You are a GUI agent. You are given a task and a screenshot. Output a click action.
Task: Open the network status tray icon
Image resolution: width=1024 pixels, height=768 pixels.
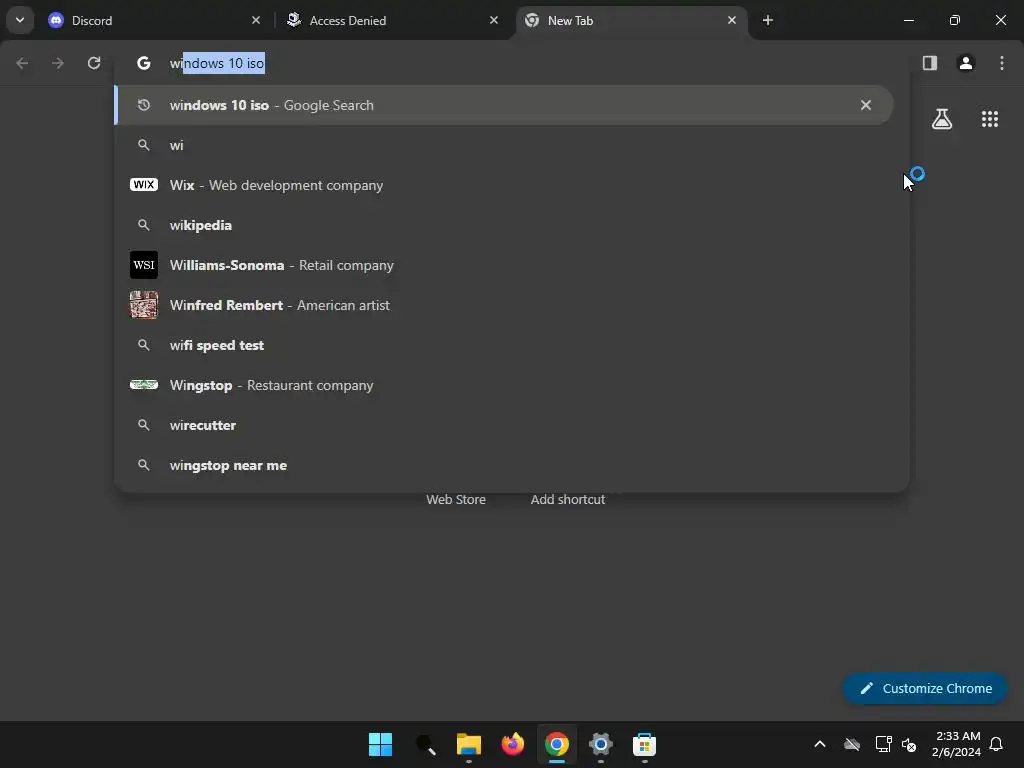(x=884, y=744)
